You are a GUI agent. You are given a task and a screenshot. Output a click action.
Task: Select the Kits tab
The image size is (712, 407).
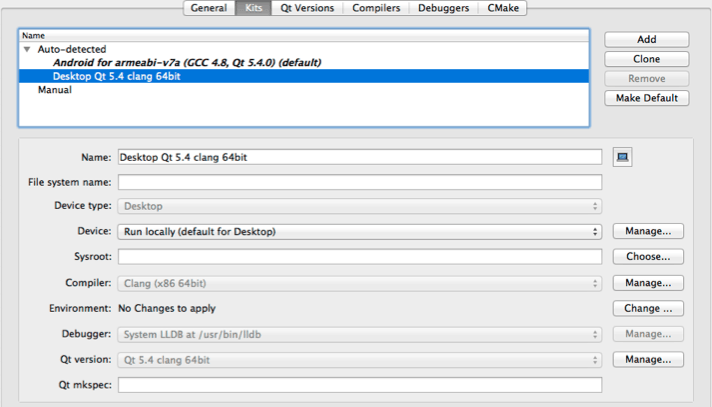(253, 8)
